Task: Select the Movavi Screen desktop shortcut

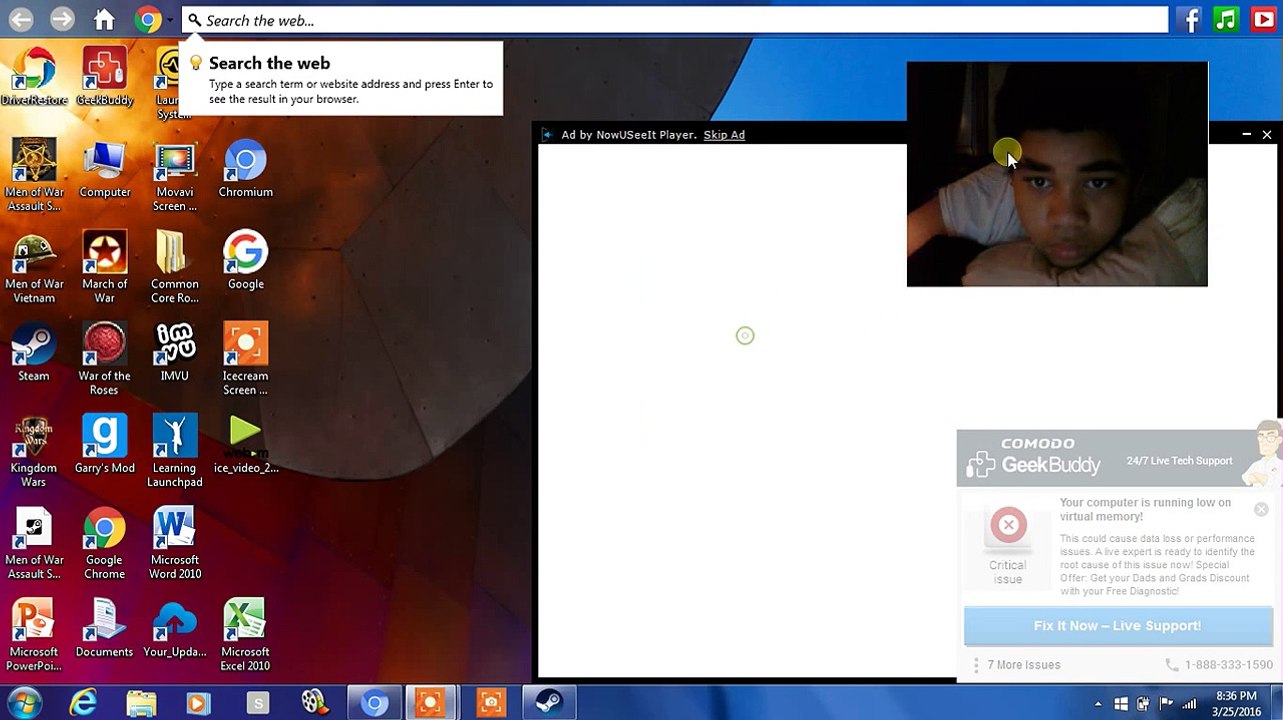Action: pyautogui.click(x=174, y=177)
